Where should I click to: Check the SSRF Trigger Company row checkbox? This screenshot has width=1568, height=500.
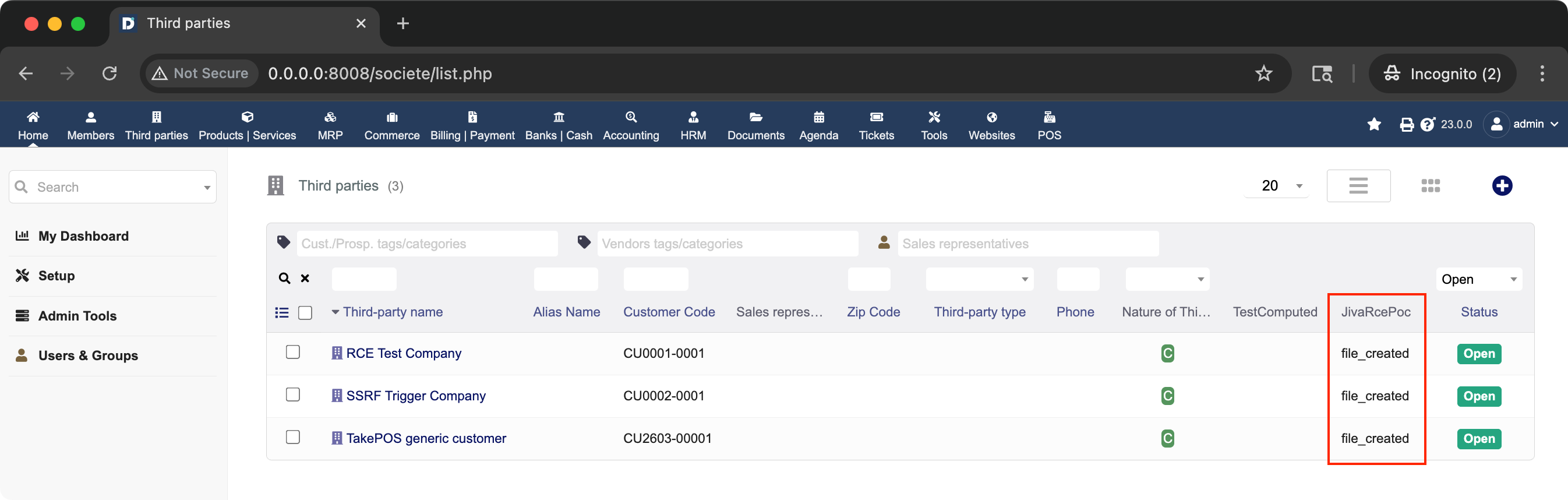click(x=293, y=395)
